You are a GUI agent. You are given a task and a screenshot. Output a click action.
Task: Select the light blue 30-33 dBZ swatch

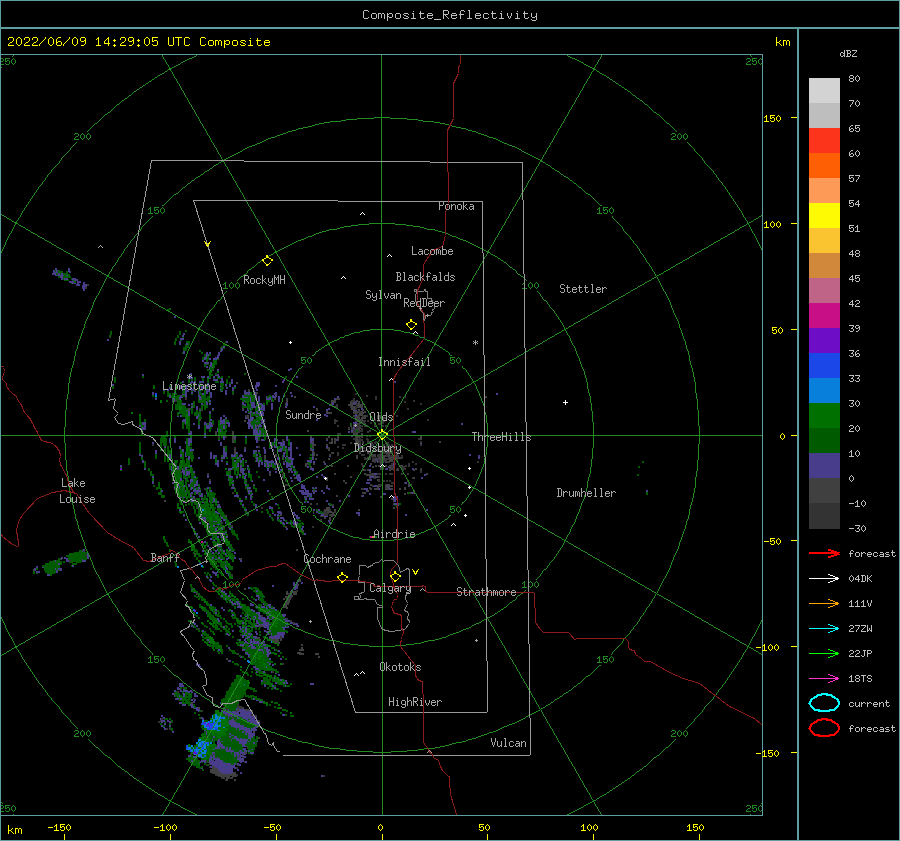824,390
